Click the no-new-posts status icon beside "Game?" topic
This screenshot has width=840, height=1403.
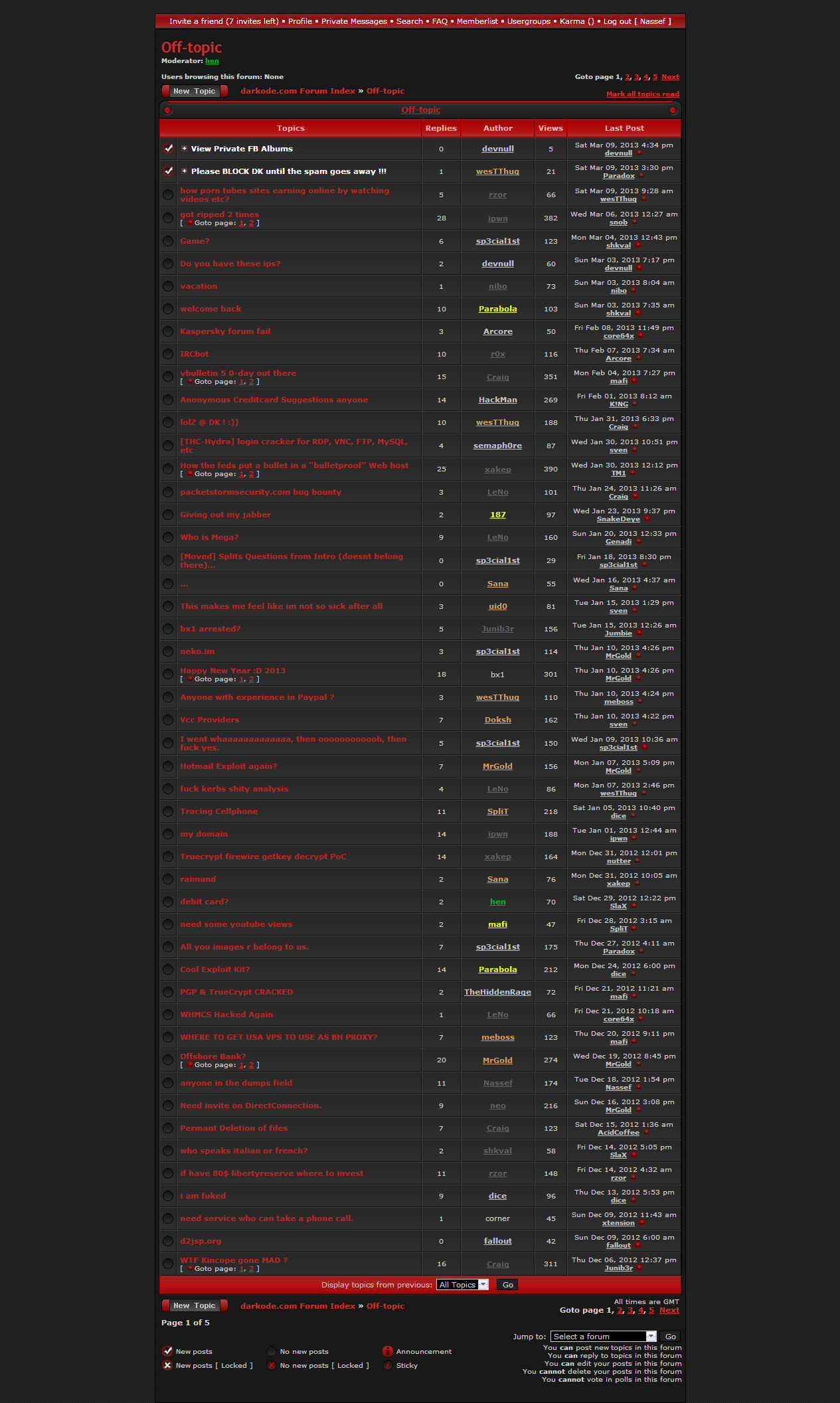pyautogui.click(x=168, y=241)
